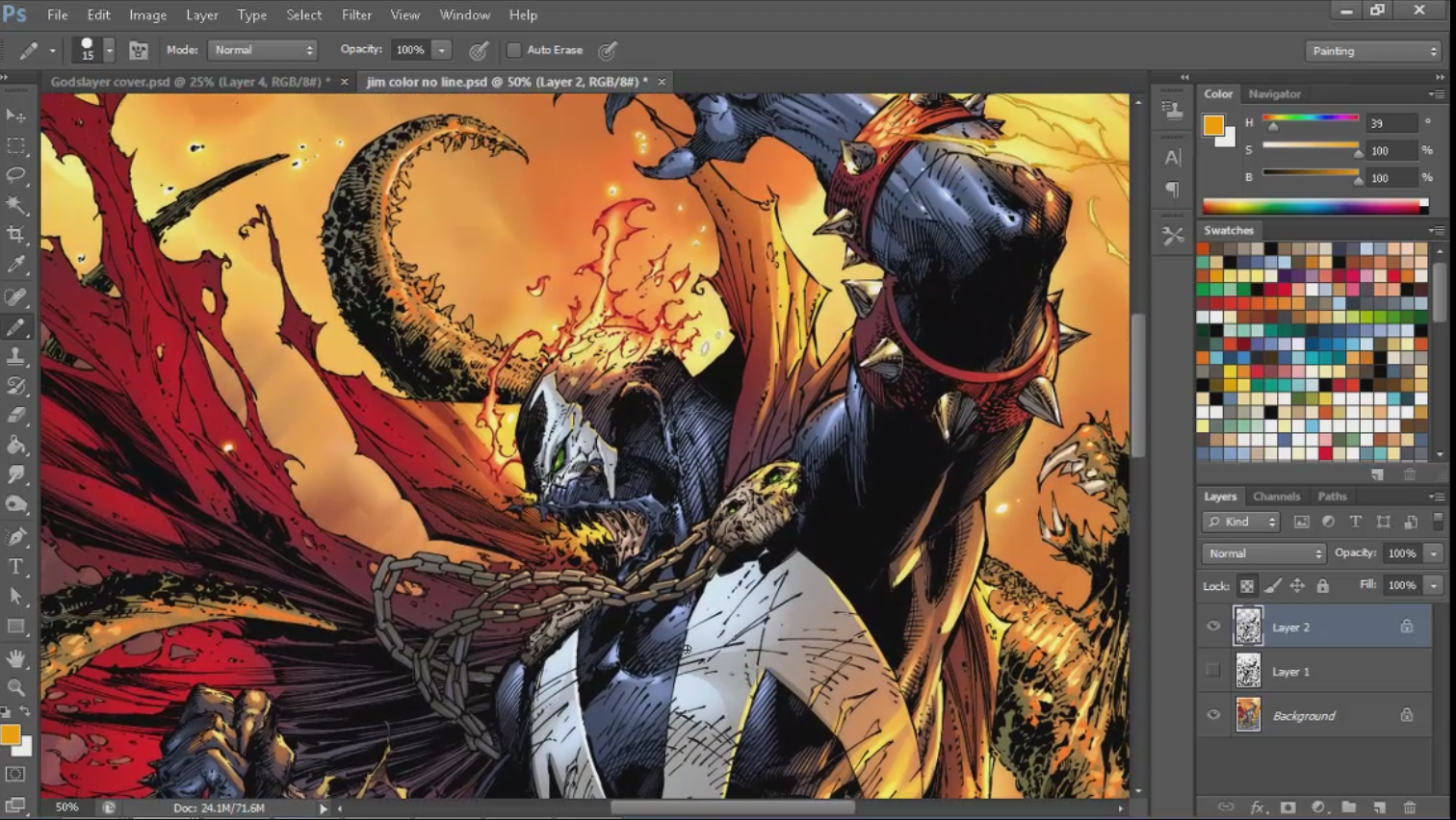Viewport: 1456px width, 820px height.
Task: Toggle lock position
Action: coord(1298,585)
